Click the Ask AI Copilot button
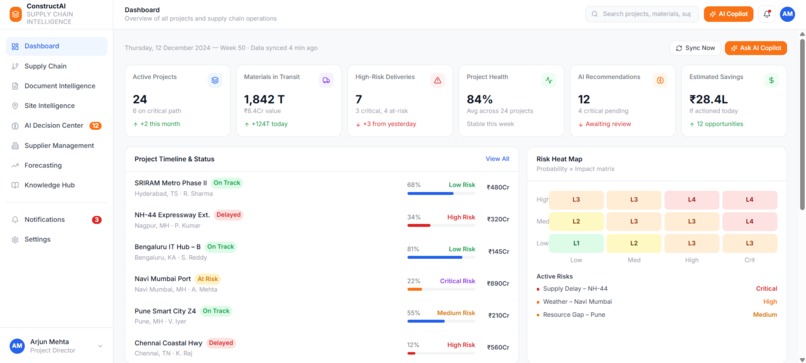 [756, 48]
